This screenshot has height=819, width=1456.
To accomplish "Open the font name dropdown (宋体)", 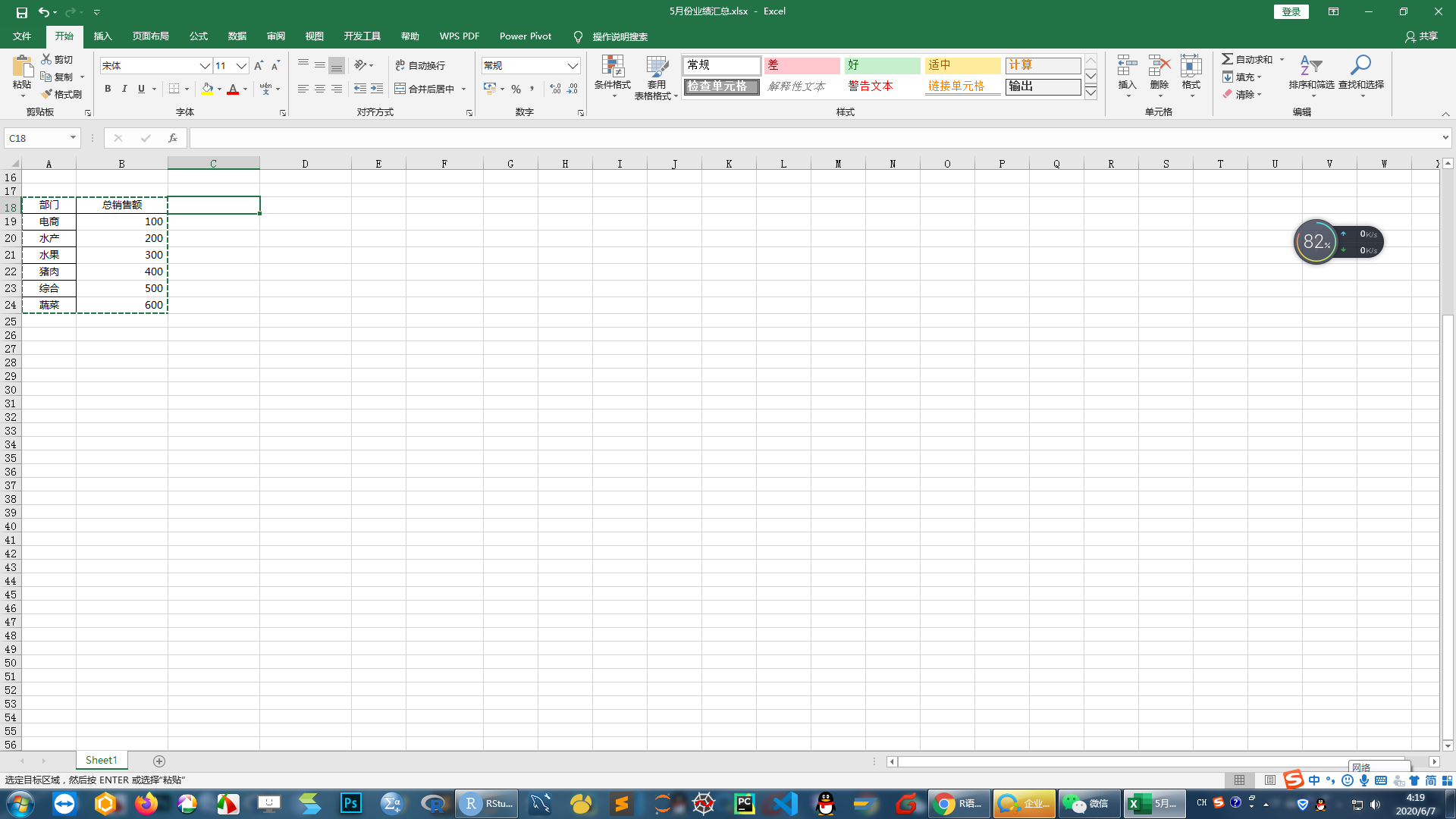I will point(205,66).
